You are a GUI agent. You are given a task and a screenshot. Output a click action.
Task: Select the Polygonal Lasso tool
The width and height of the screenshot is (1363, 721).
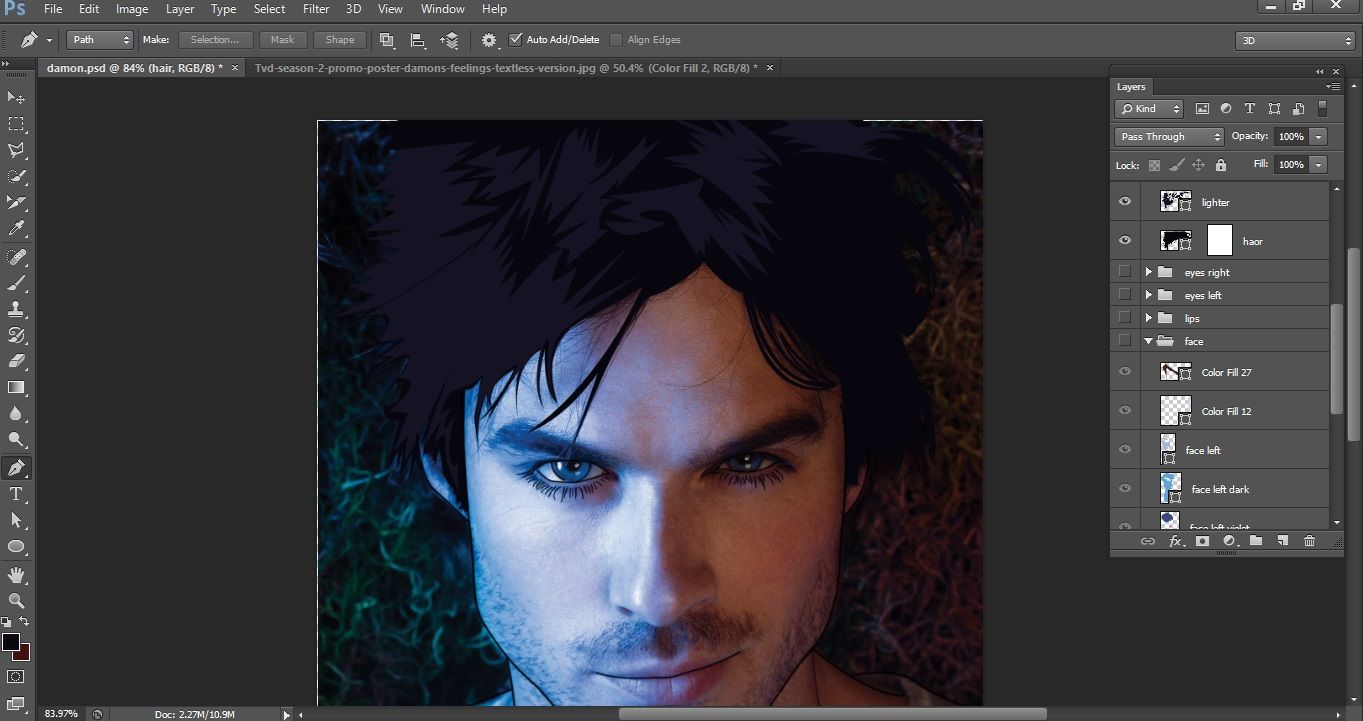click(16, 150)
